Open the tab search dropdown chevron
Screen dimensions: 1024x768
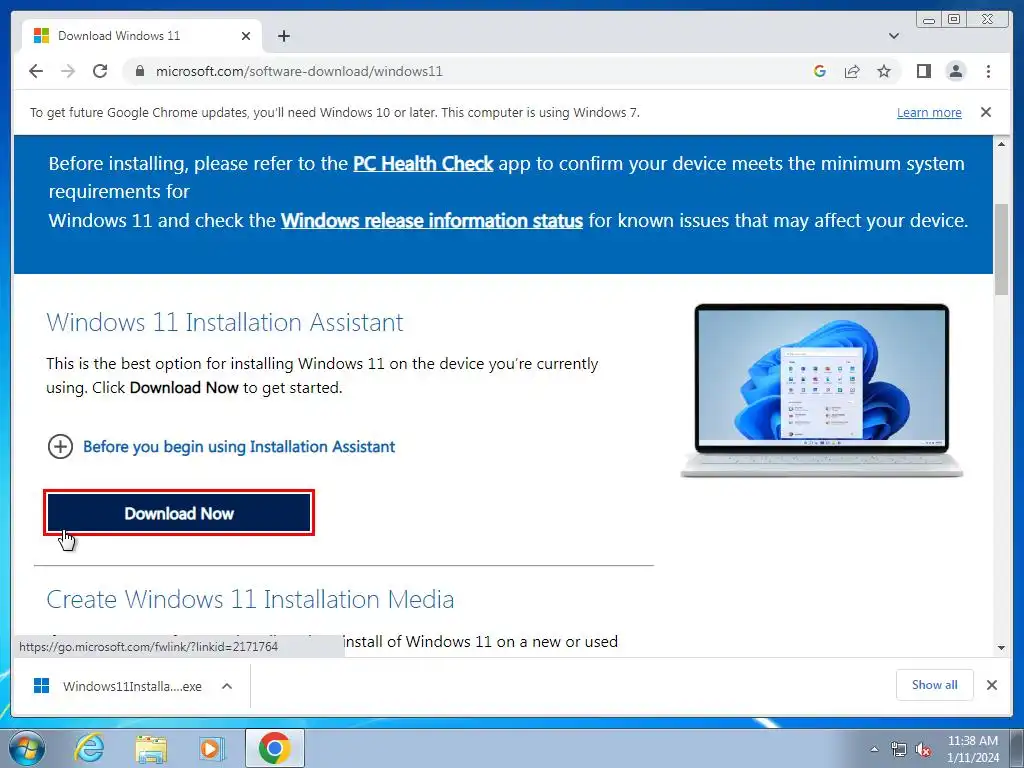[894, 36]
